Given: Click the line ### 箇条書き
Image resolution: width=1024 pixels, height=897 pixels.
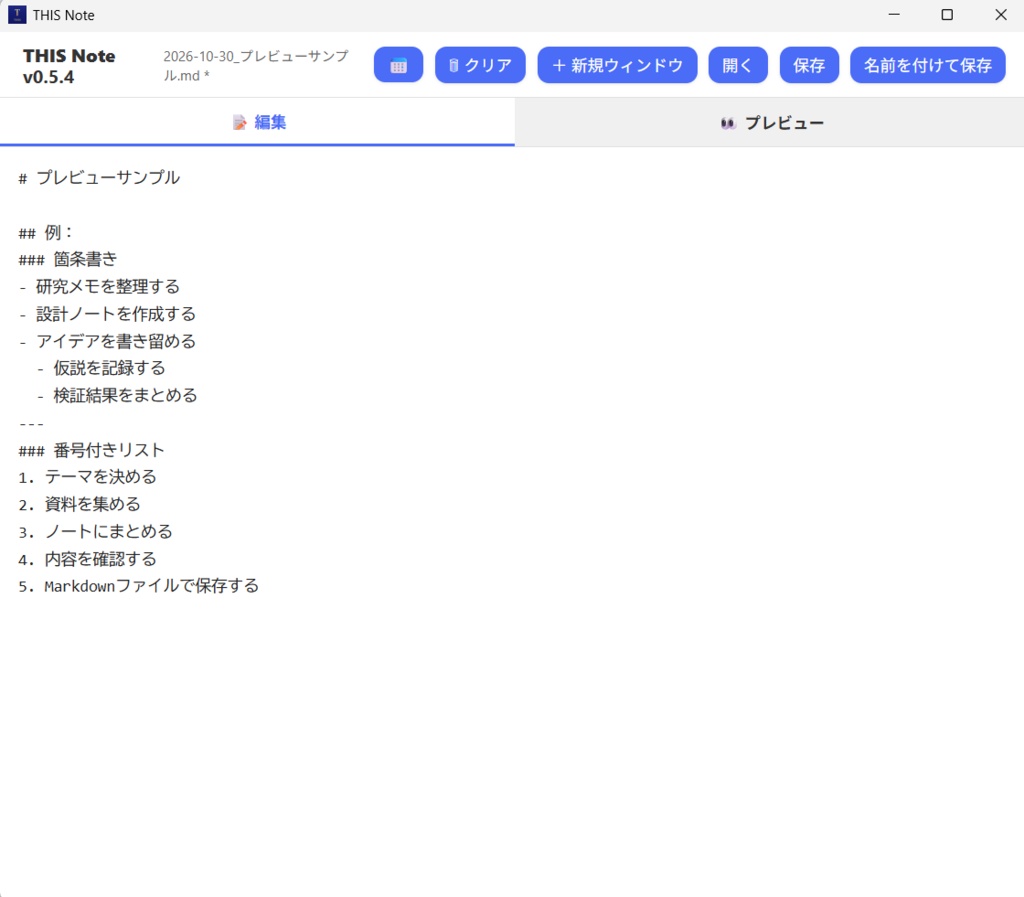Looking at the screenshot, I should [x=68, y=260].
